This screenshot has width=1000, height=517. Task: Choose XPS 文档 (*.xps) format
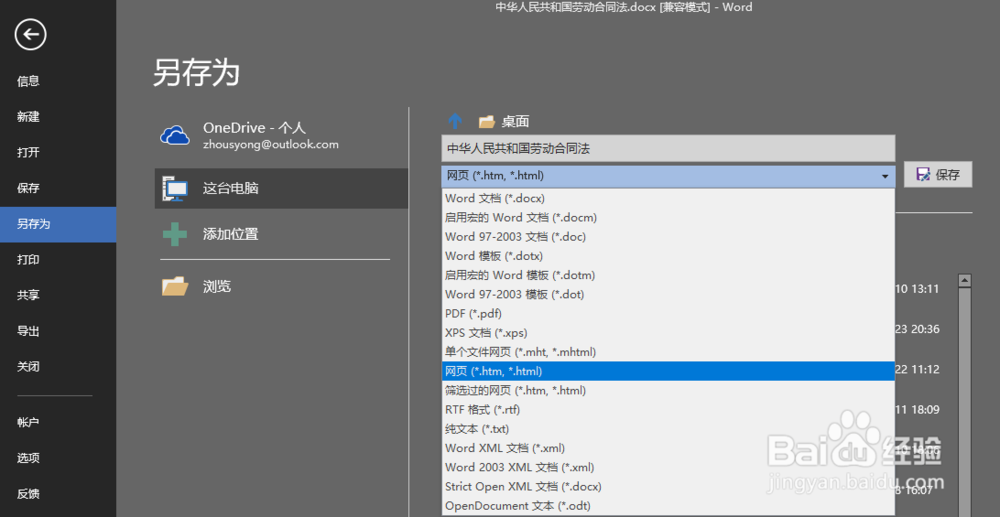tap(668, 332)
